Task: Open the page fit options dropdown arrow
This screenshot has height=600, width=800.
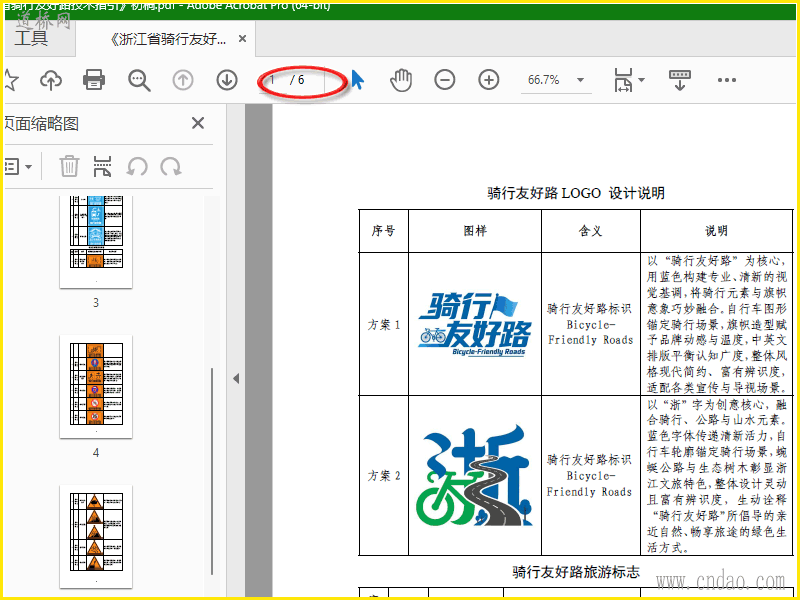Action: pos(642,80)
